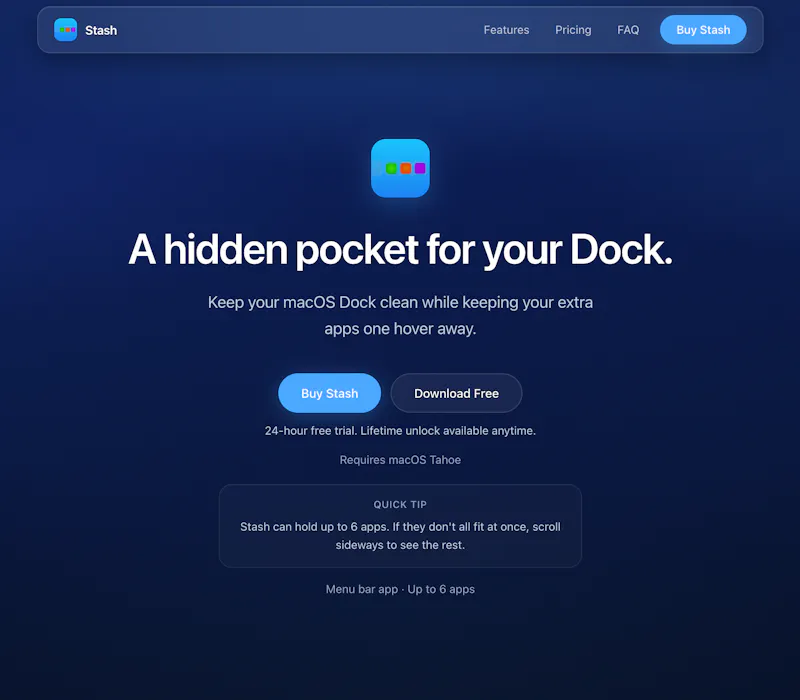Open the Pricing nav link
This screenshot has width=800, height=700.
coord(573,30)
